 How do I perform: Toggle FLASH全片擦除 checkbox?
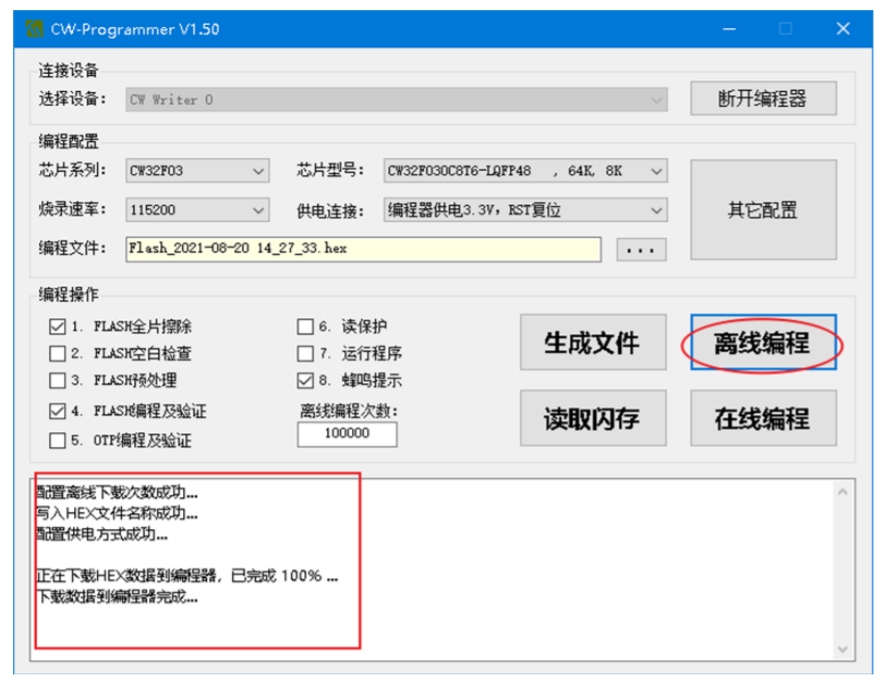(x=57, y=327)
